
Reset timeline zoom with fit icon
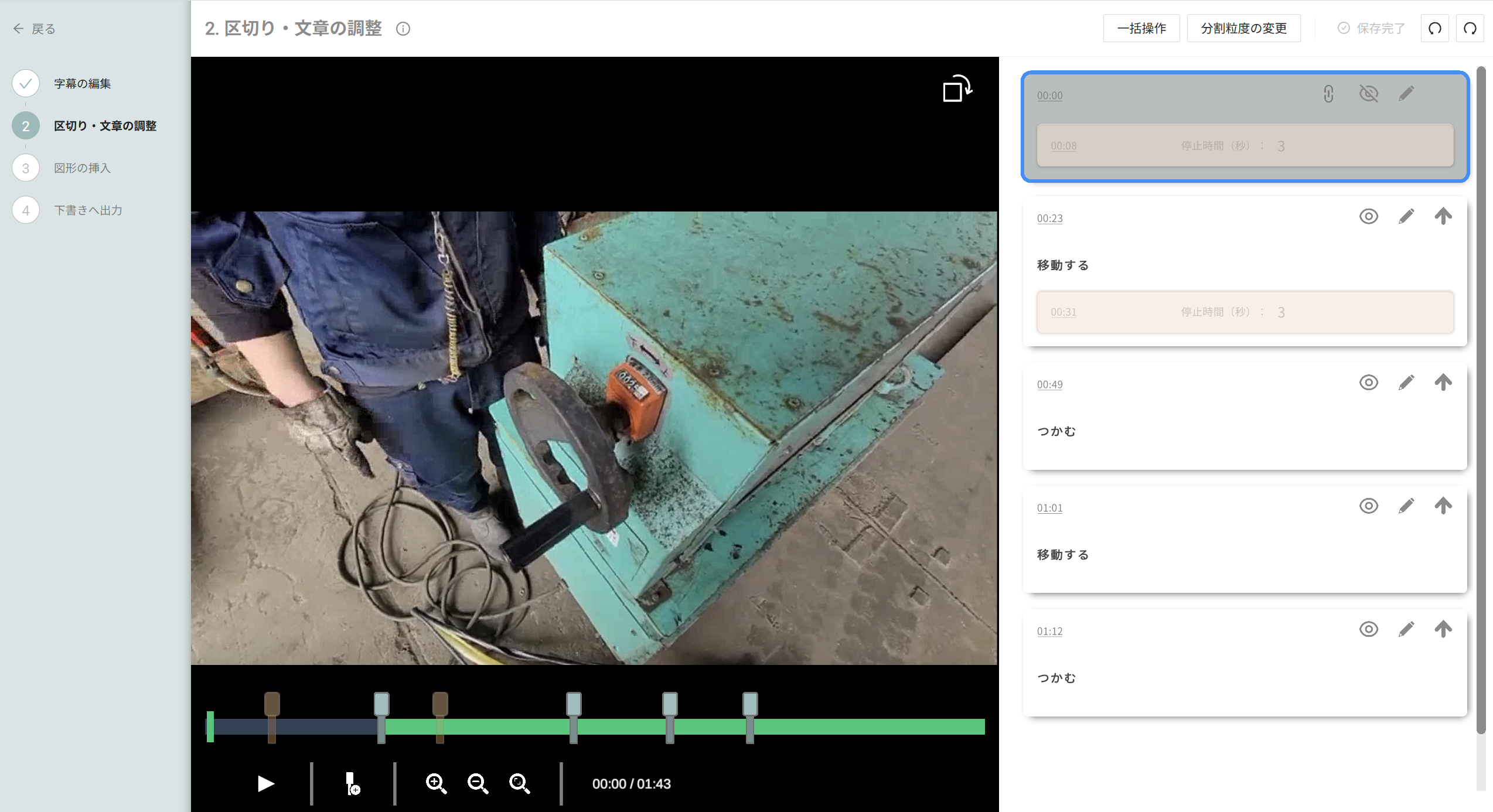point(519,783)
